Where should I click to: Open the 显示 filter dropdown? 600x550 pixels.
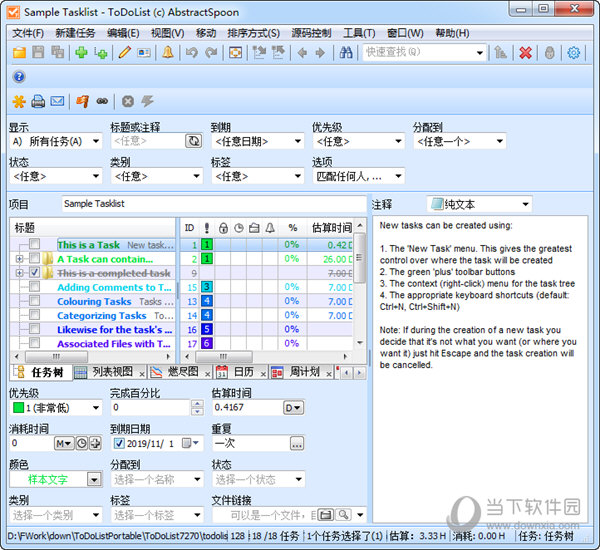coord(96,141)
